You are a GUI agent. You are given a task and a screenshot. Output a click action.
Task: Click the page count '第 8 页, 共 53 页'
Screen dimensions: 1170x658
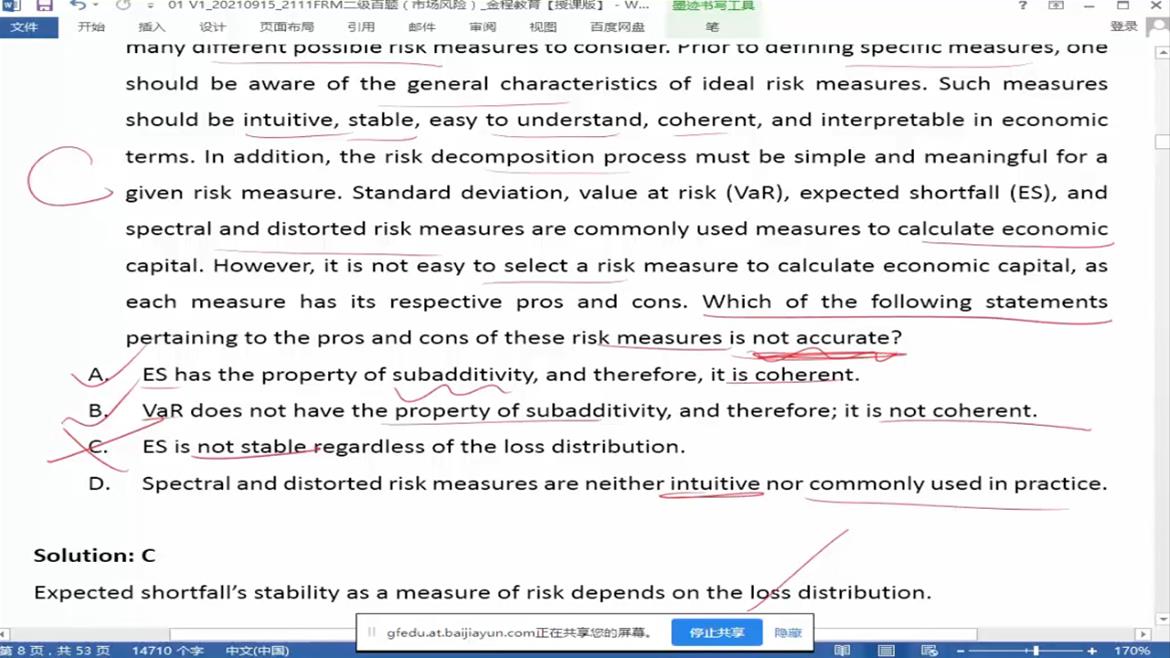(55, 651)
